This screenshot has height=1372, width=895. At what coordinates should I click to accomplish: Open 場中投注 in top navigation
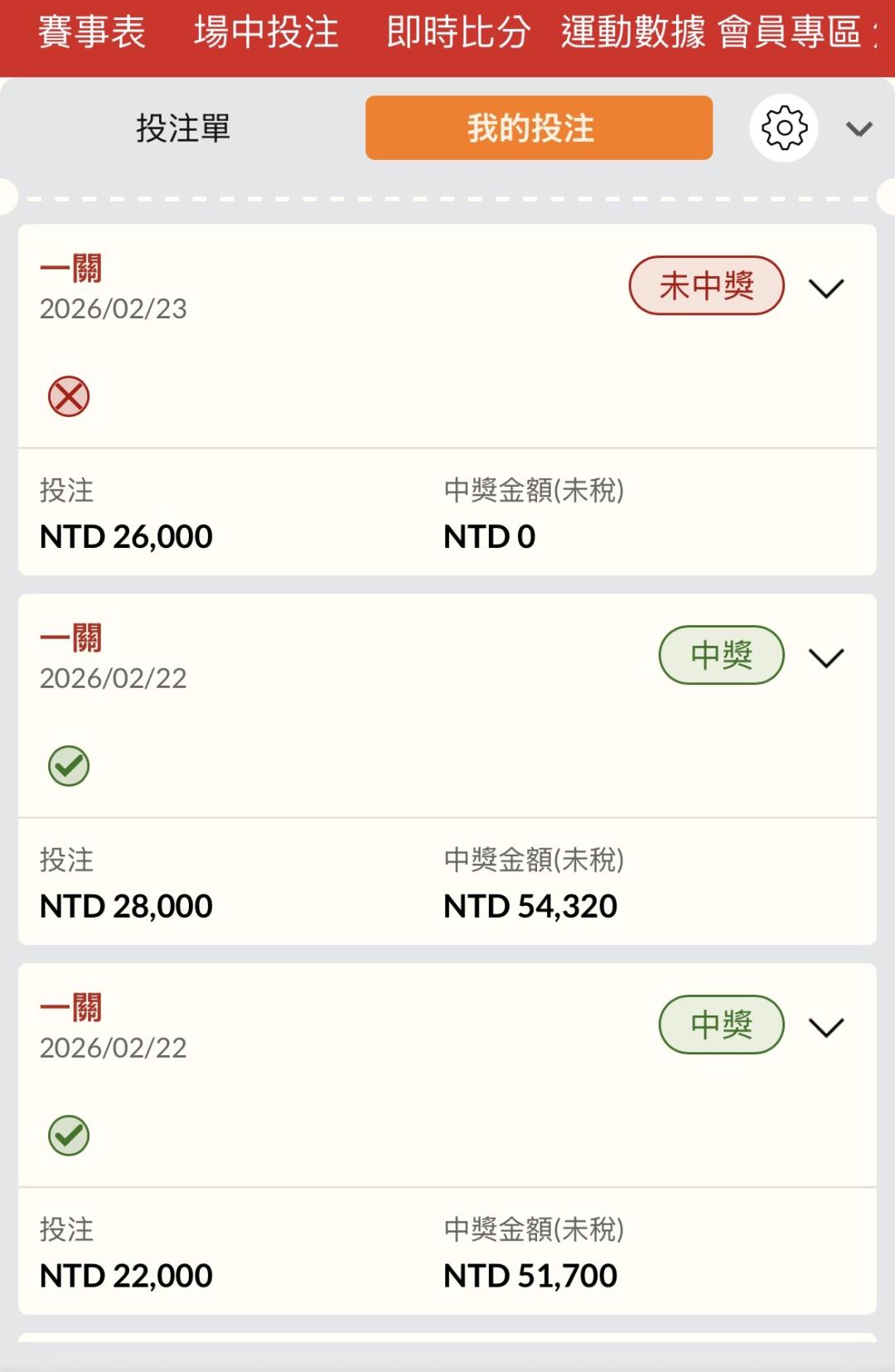pyautogui.click(x=266, y=33)
